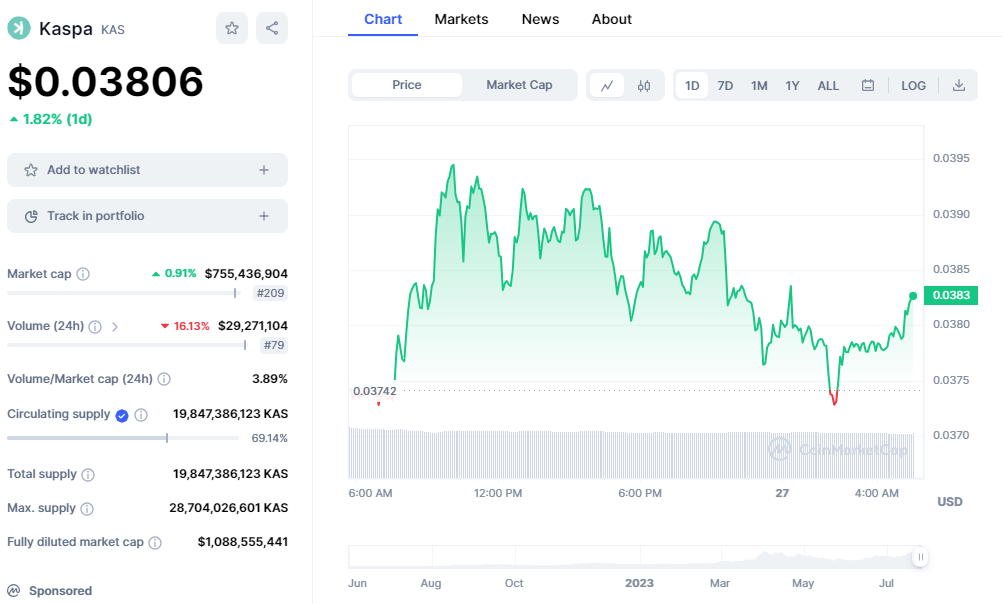Image resolution: width=1002 pixels, height=604 pixels.
Task: Select the 1Y time range
Action: click(792, 86)
